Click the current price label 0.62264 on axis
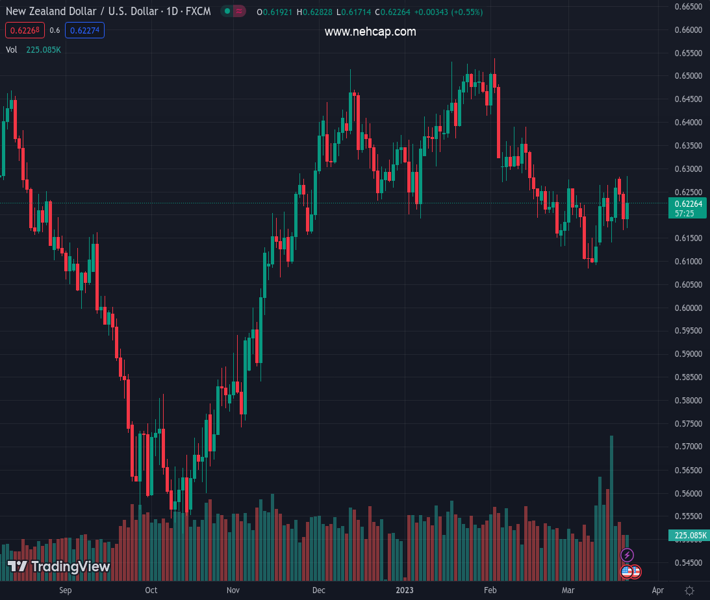This screenshot has height=600, width=710. (689, 204)
